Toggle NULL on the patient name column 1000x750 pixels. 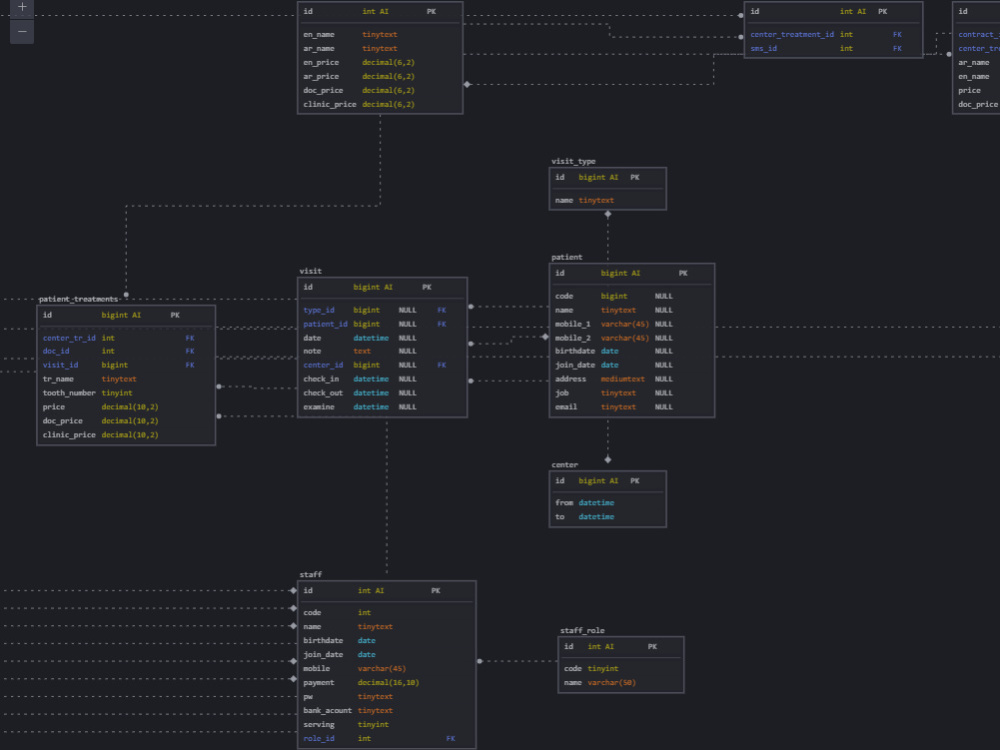pos(664,310)
